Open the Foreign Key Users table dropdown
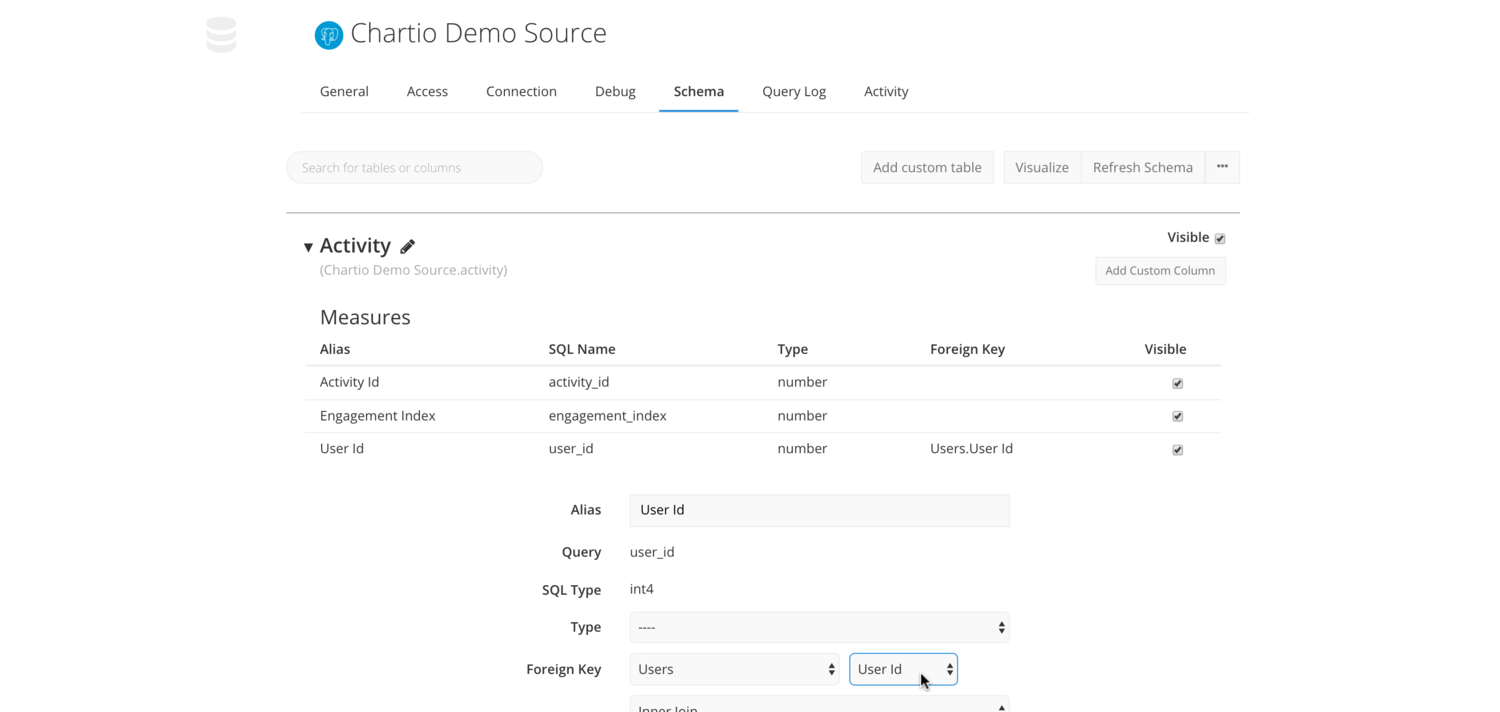The width and height of the screenshot is (1500, 712). point(734,669)
